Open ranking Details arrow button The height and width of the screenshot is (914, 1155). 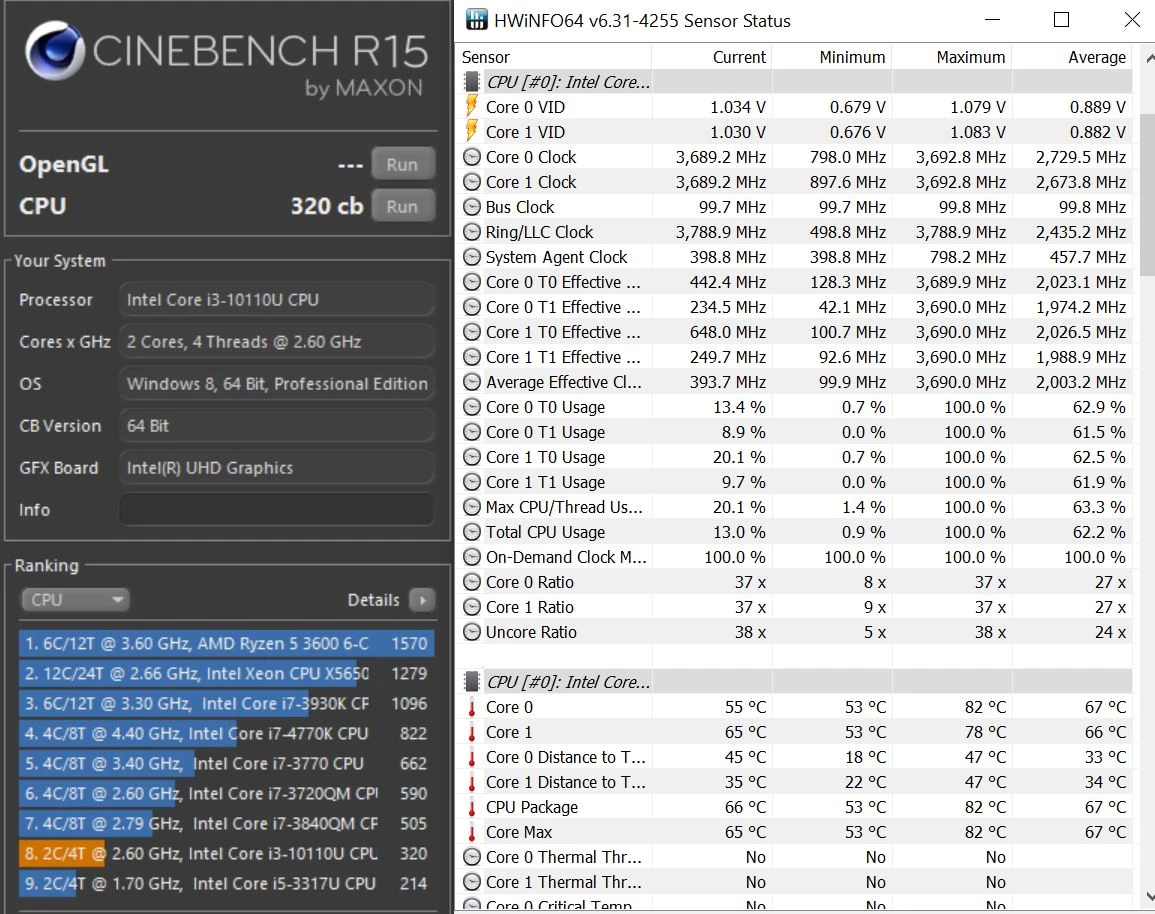(422, 600)
